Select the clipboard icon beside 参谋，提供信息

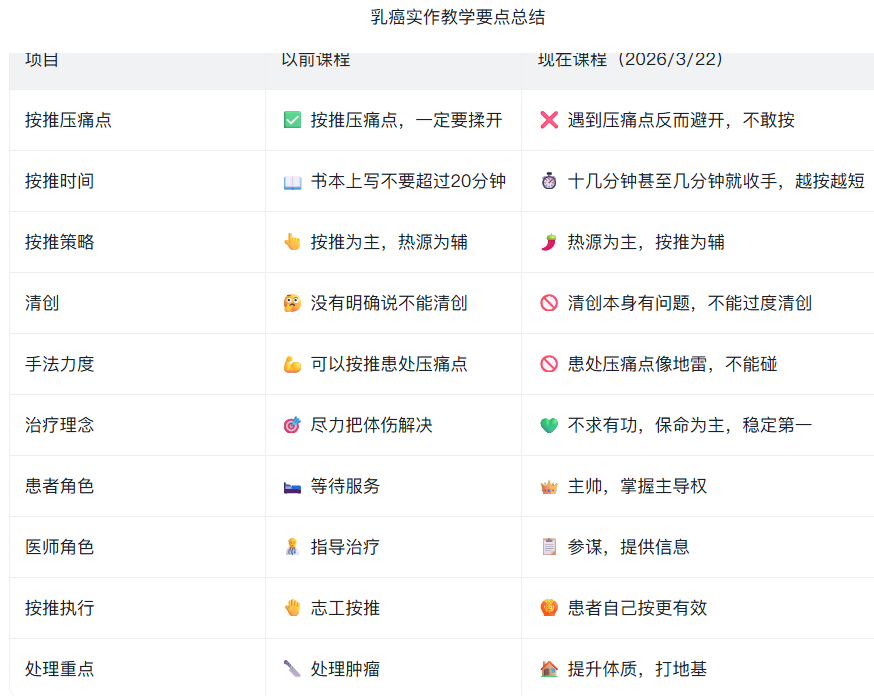click(x=549, y=547)
